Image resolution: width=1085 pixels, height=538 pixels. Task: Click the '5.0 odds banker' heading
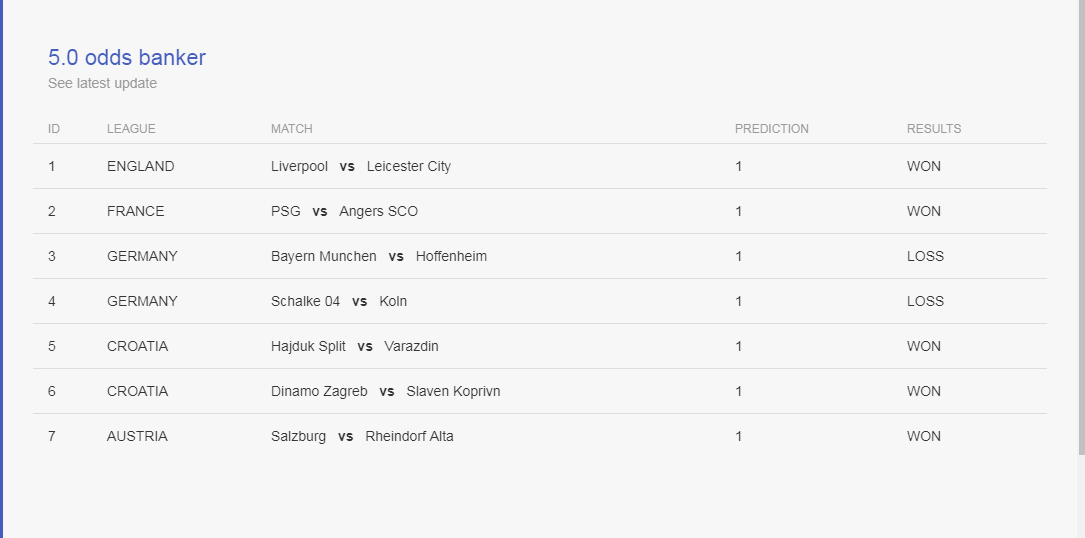127,57
